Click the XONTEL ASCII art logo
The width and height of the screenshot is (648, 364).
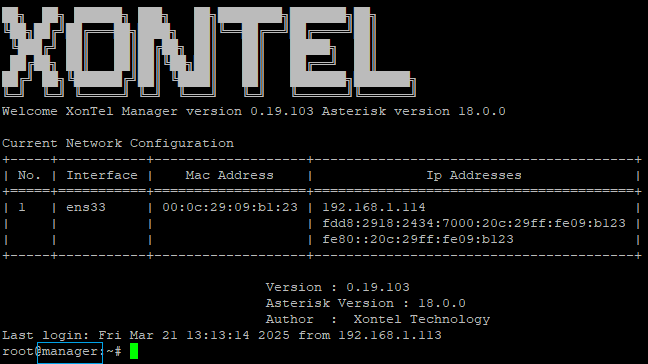(x=209, y=52)
